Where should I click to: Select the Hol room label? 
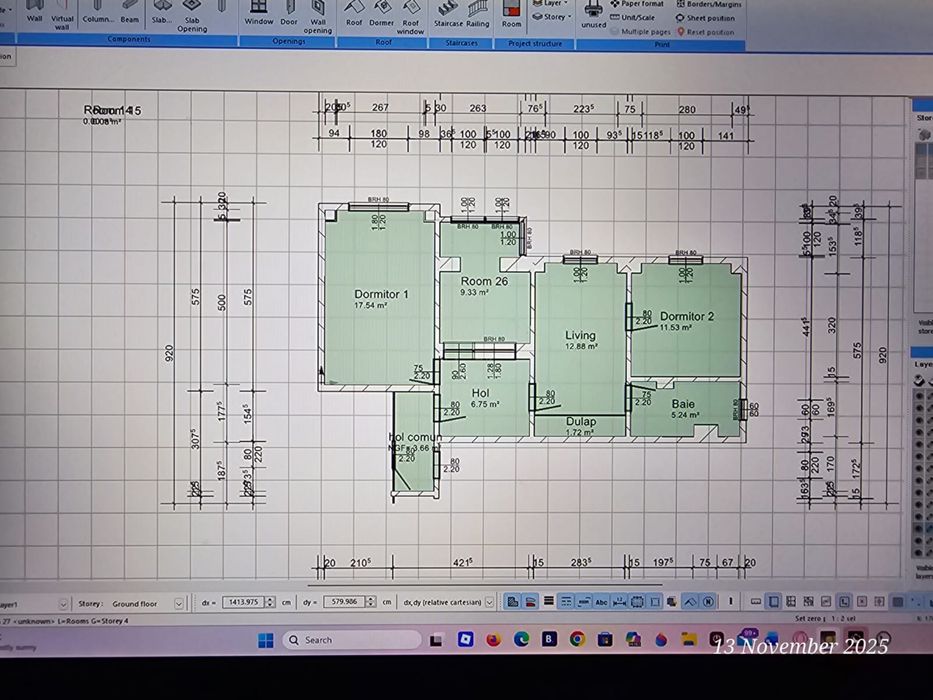[480, 393]
